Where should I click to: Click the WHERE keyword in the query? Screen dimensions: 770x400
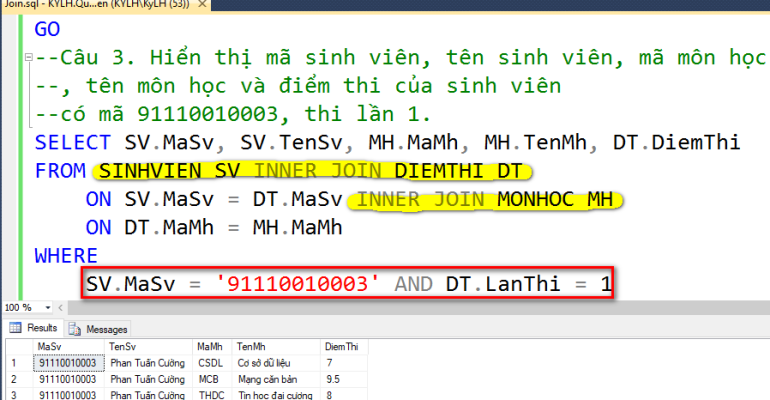[66, 256]
